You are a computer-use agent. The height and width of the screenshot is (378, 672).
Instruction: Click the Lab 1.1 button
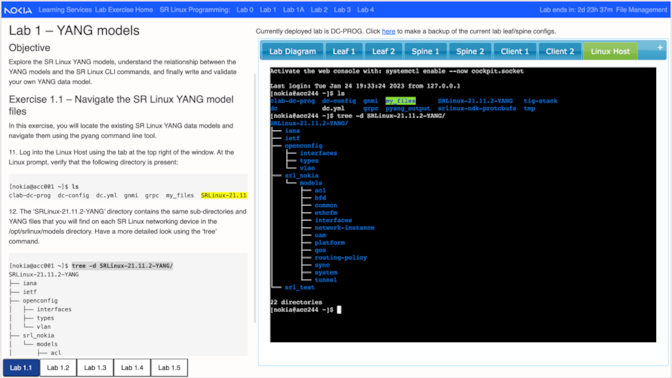coord(21,368)
